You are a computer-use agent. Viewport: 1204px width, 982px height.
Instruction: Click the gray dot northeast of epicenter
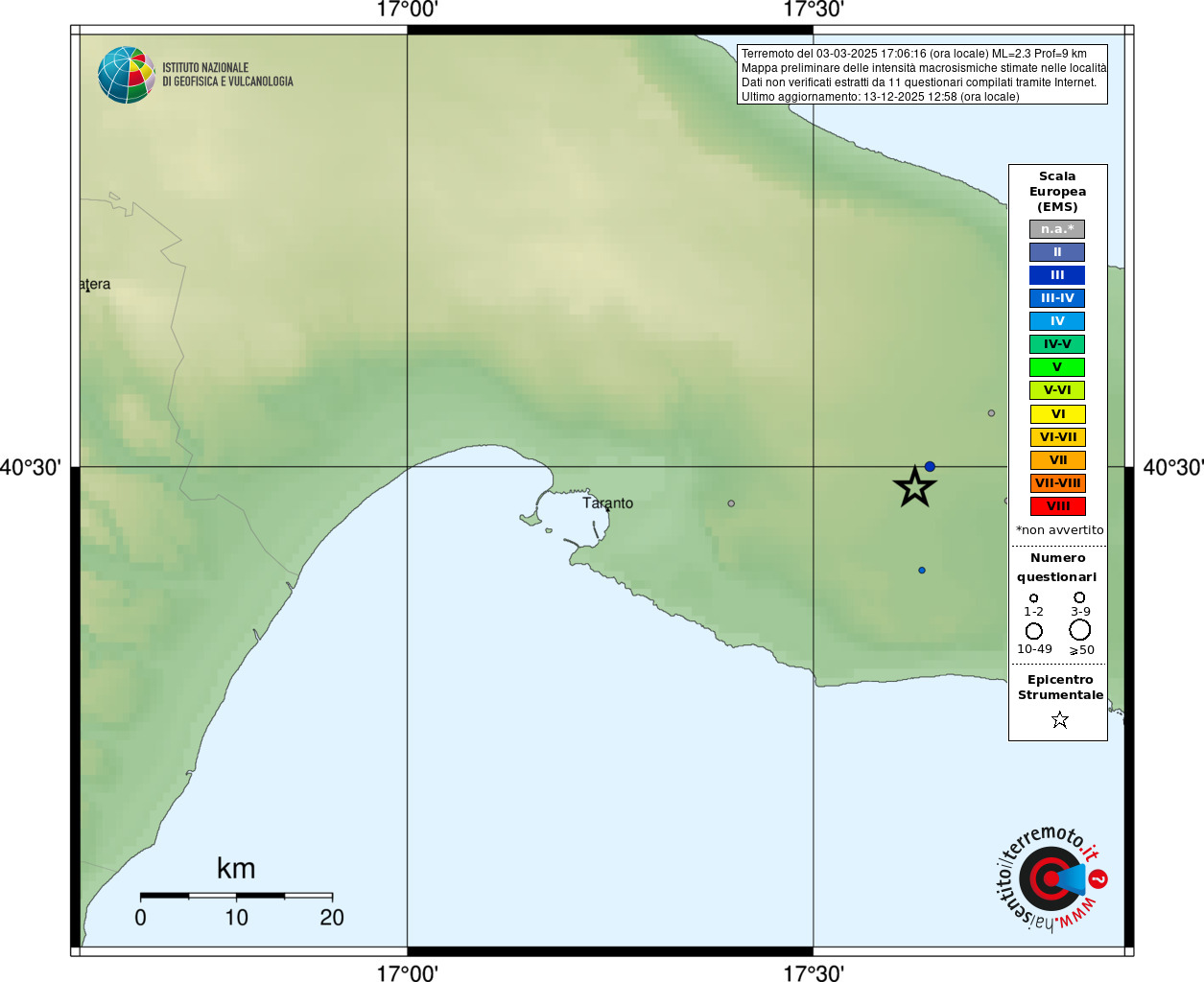tap(991, 413)
